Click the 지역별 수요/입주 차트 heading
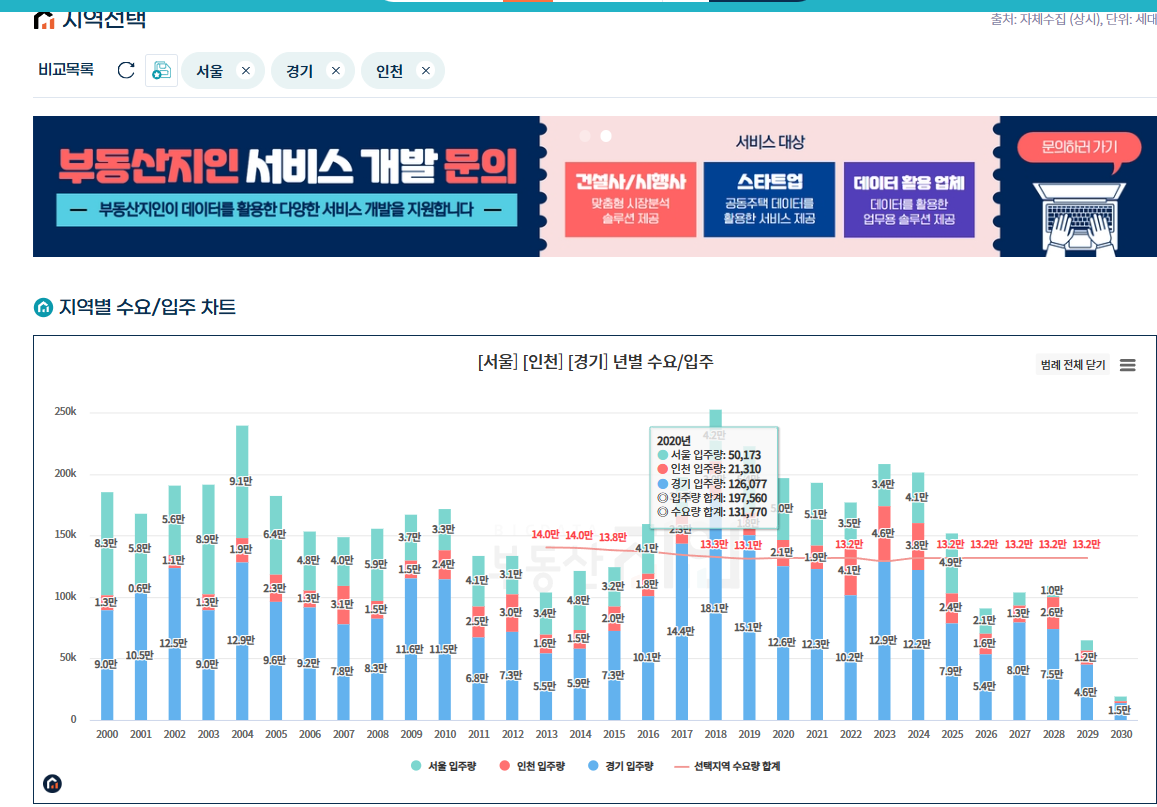1157x807 pixels. coord(147,307)
